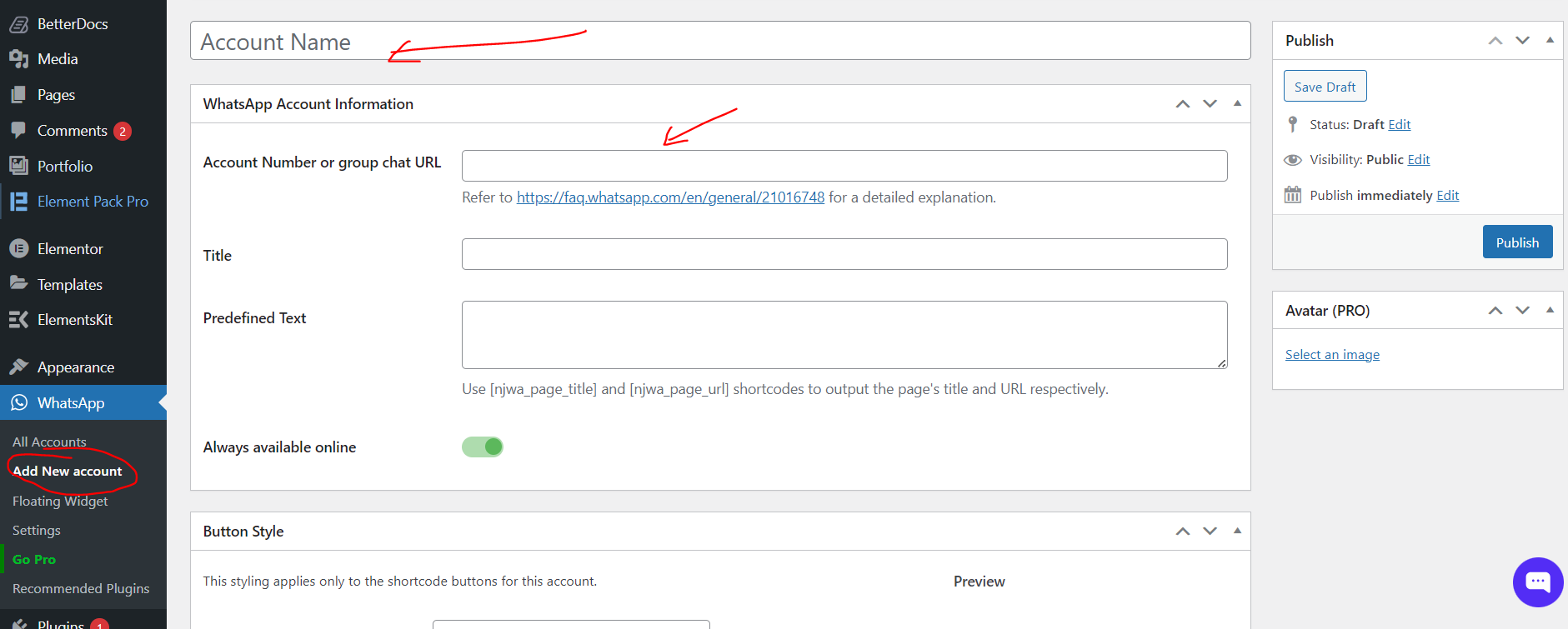Screen dimensions: 1568x629
Task: Click the comments count badge 2
Action: (x=123, y=131)
